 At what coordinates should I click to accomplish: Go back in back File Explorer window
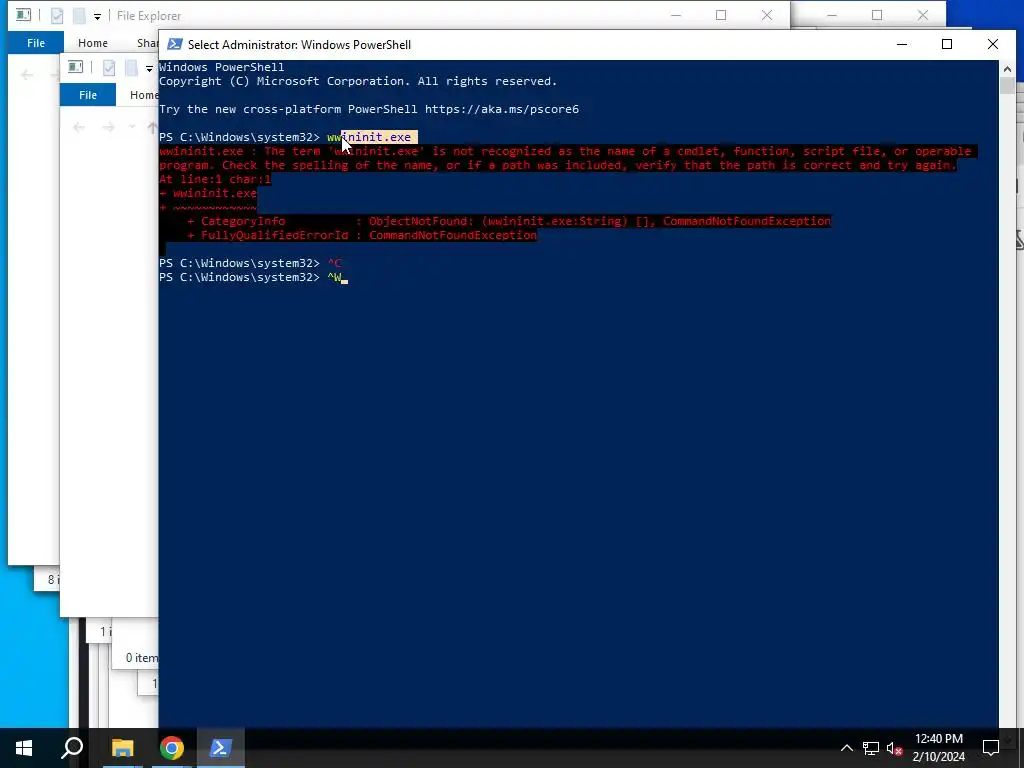(27, 75)
